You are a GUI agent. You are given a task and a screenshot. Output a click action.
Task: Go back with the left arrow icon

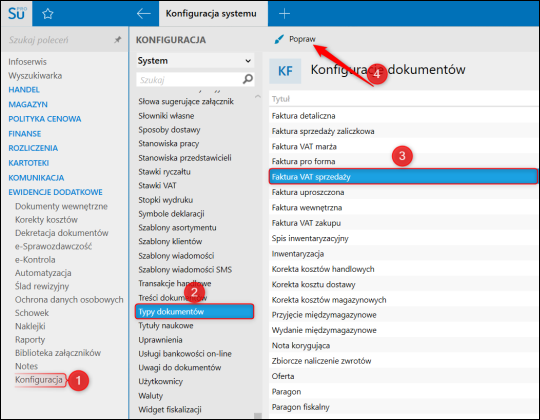tap(144, 14)
